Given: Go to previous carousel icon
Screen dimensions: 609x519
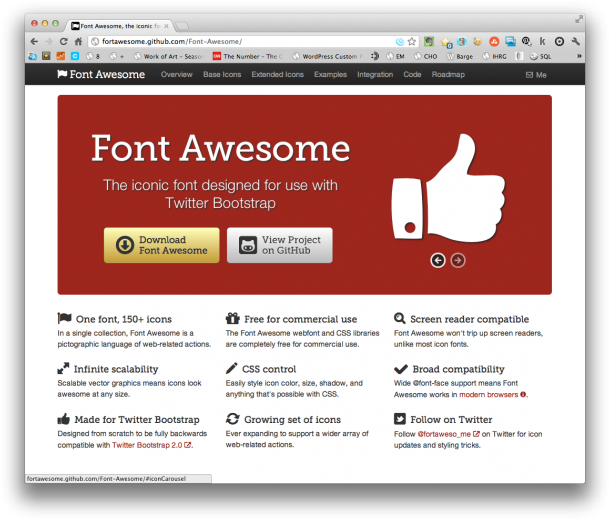Looking at the screenshot, I should point(438,260).
